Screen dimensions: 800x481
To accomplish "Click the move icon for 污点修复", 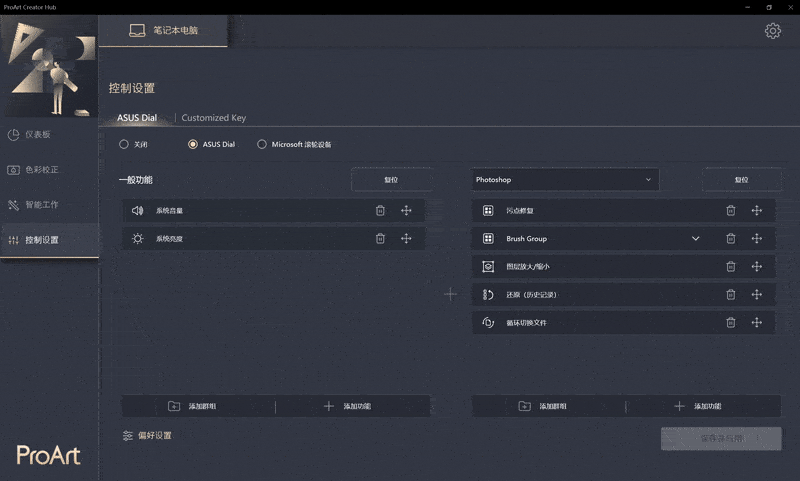I will click(757, 211).
